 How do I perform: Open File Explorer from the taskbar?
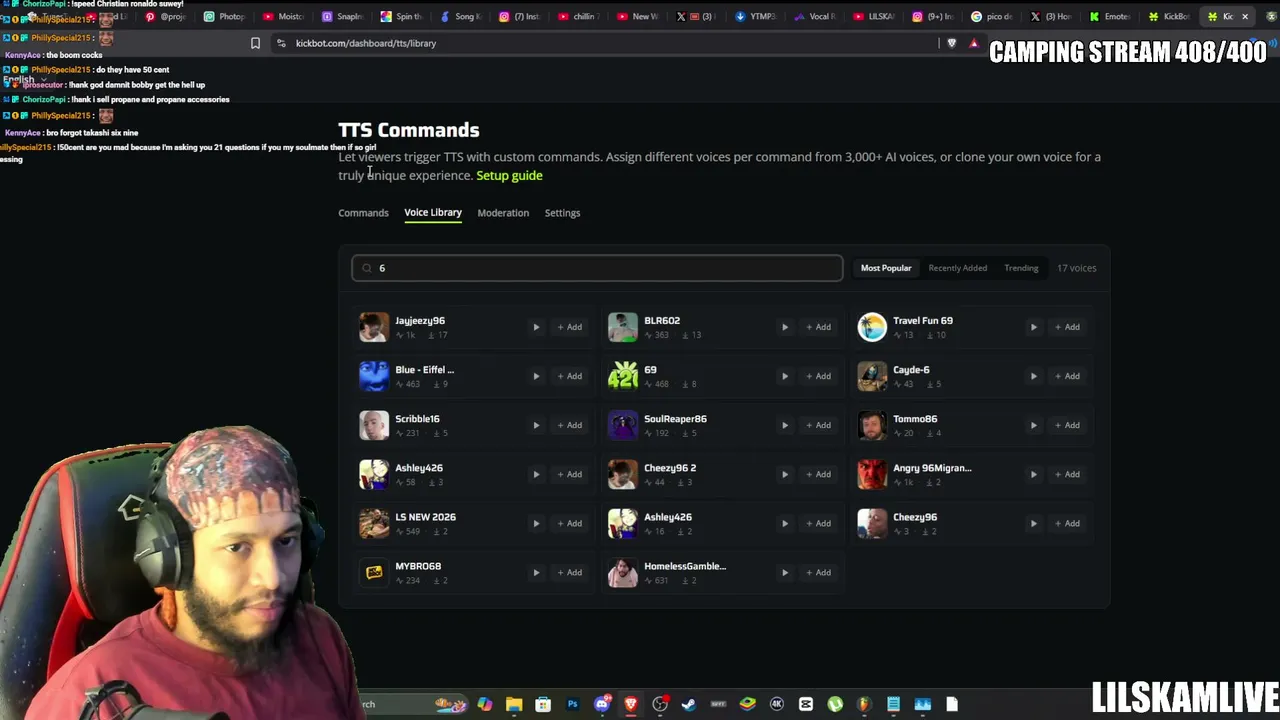click(514, 704)
